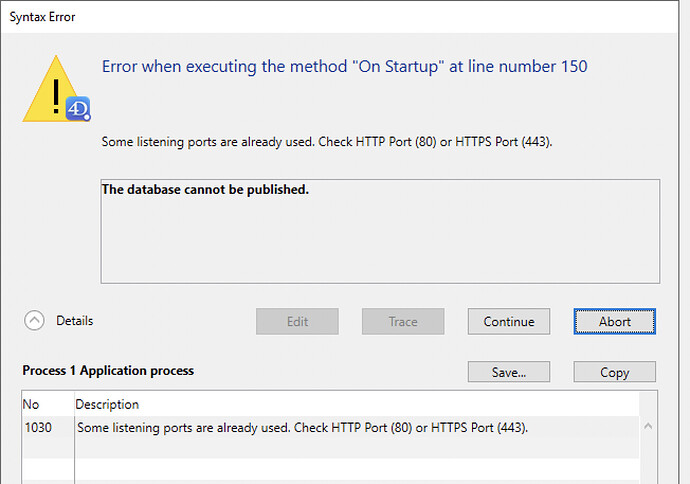Click the HTTP Port message below heading
Viewport: 690px width, 484px height.
tap(327, 142)
